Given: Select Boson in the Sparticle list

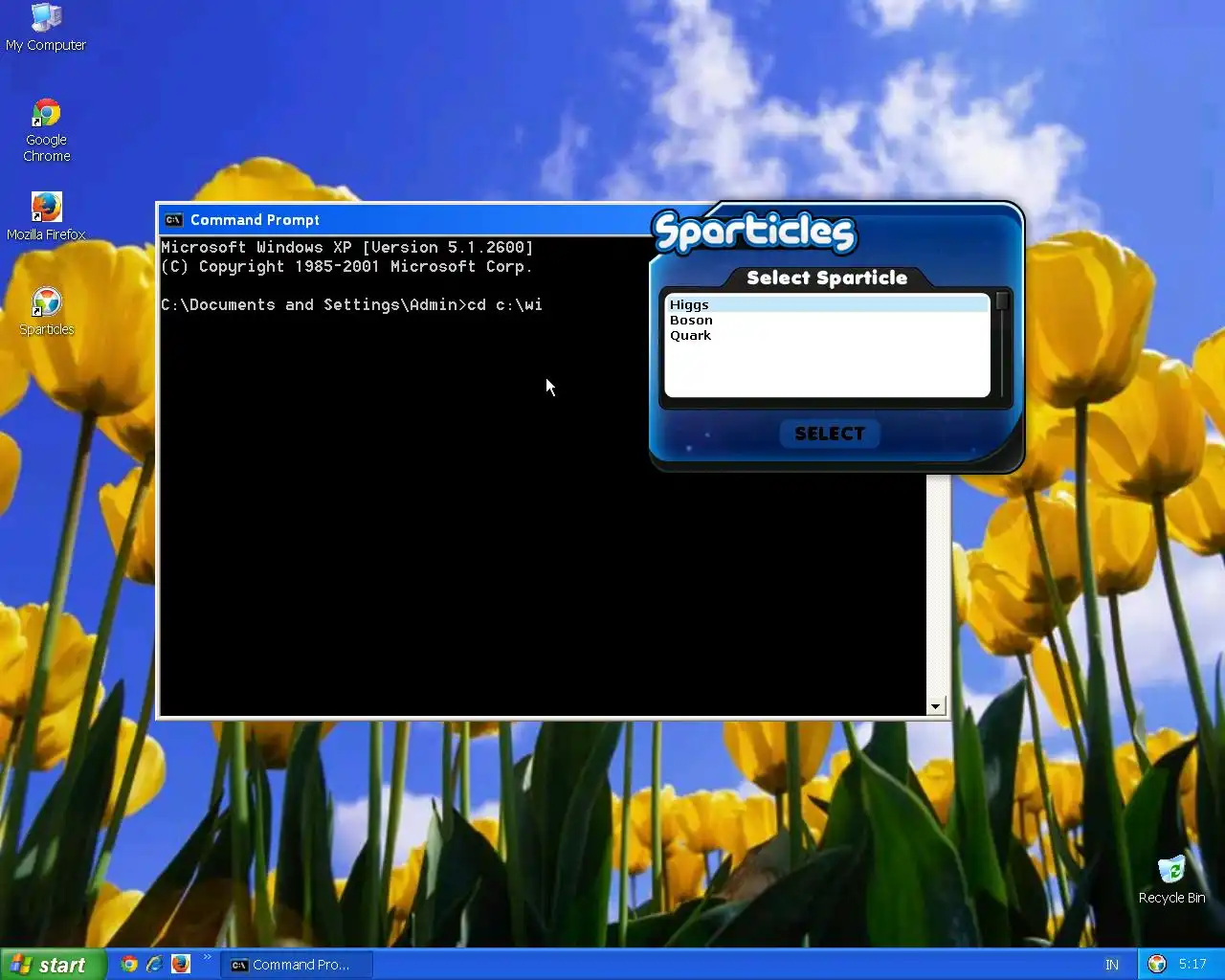Looking at the screenshot, I should [827, 320].
